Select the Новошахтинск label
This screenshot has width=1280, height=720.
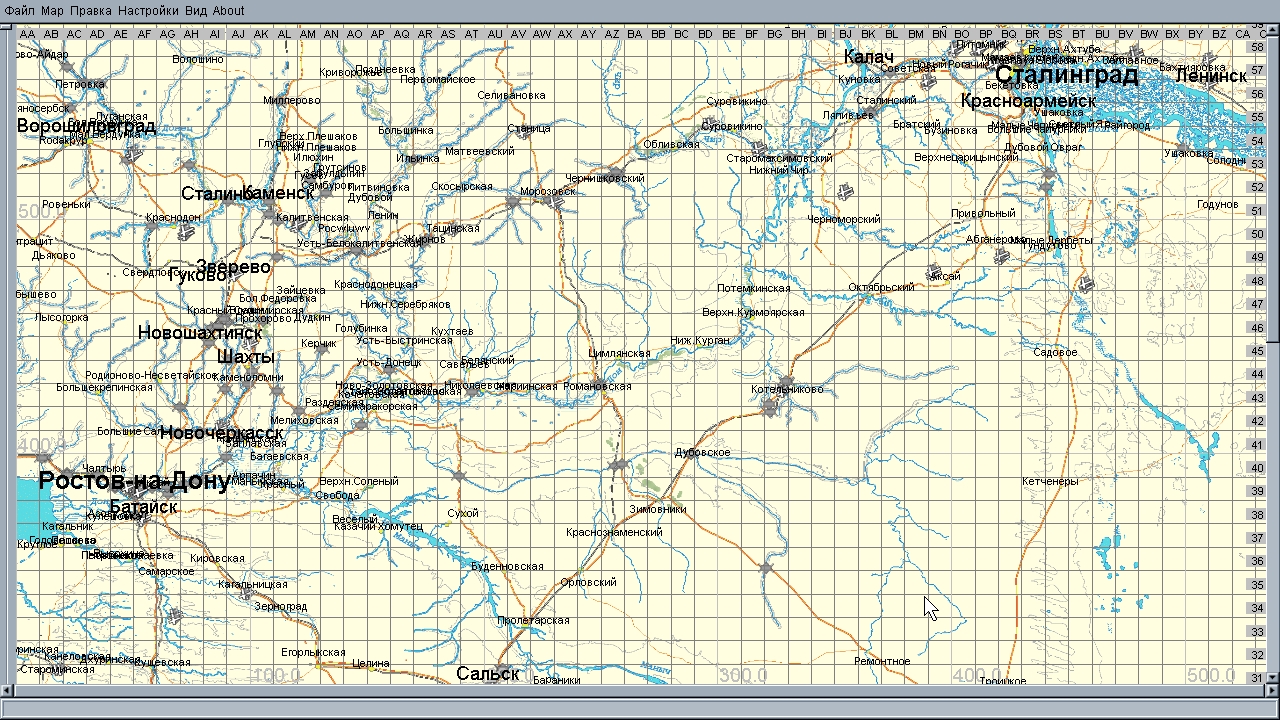point(200,333)
